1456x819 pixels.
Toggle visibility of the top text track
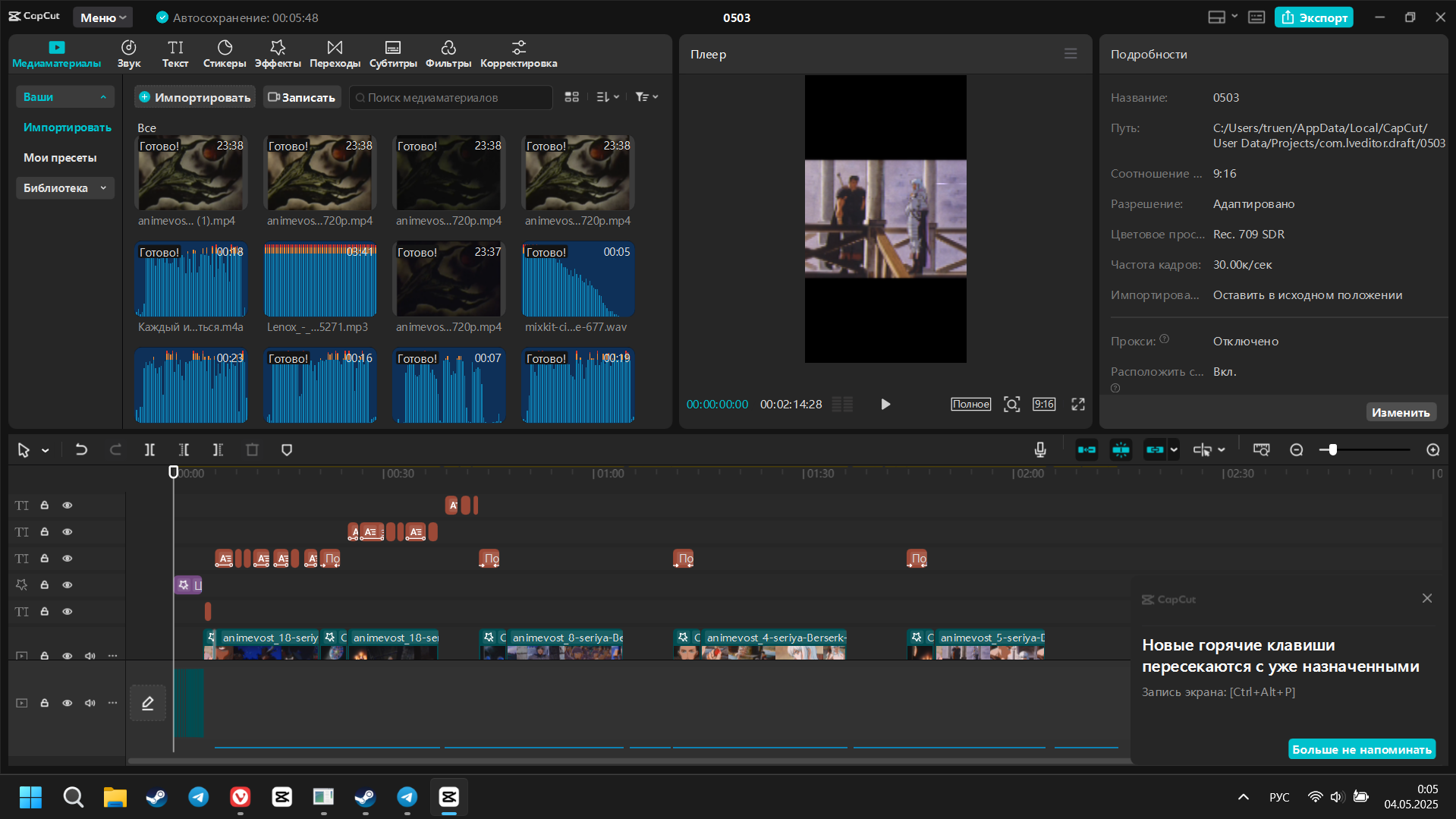(68, 506)
